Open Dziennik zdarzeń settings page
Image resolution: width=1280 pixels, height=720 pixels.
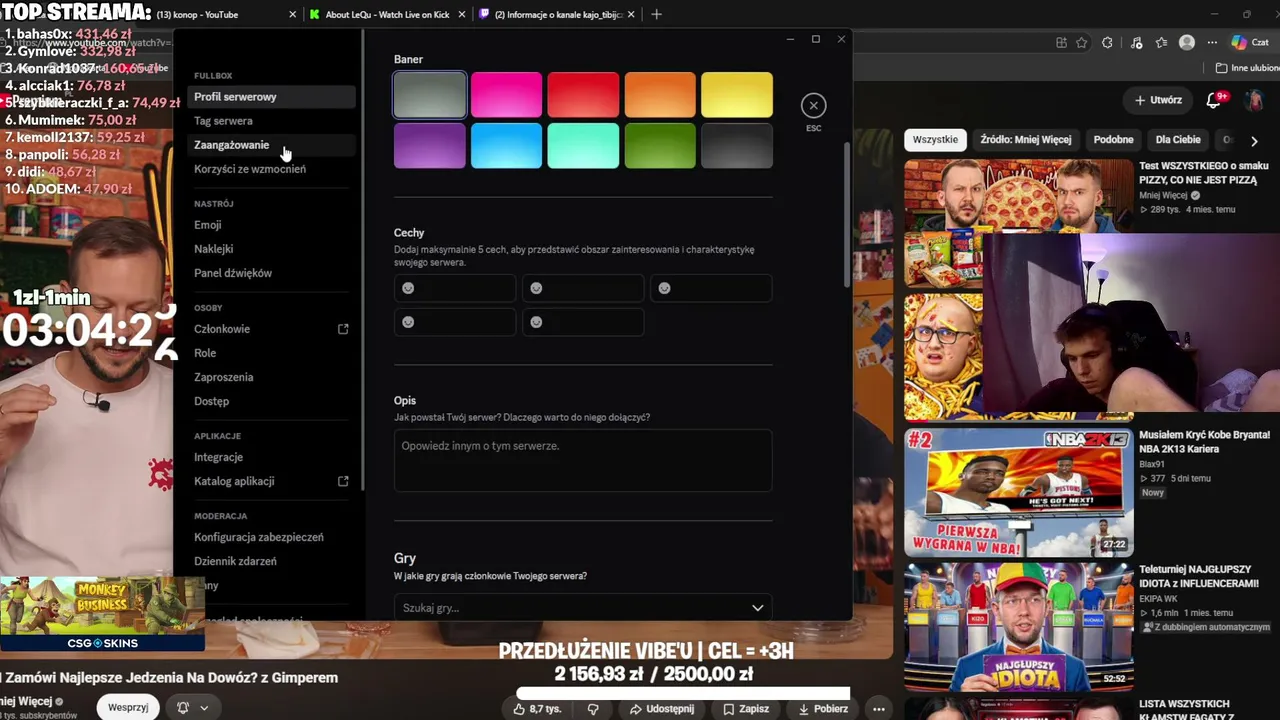271,561
